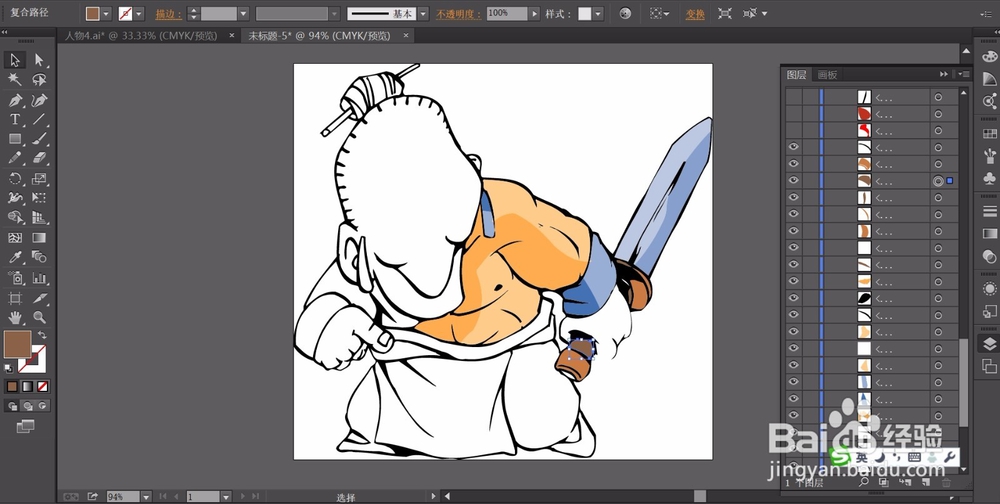Switch to the 图层 panel tab
This screenshot has height=504, width=1000.
point(797,75)
